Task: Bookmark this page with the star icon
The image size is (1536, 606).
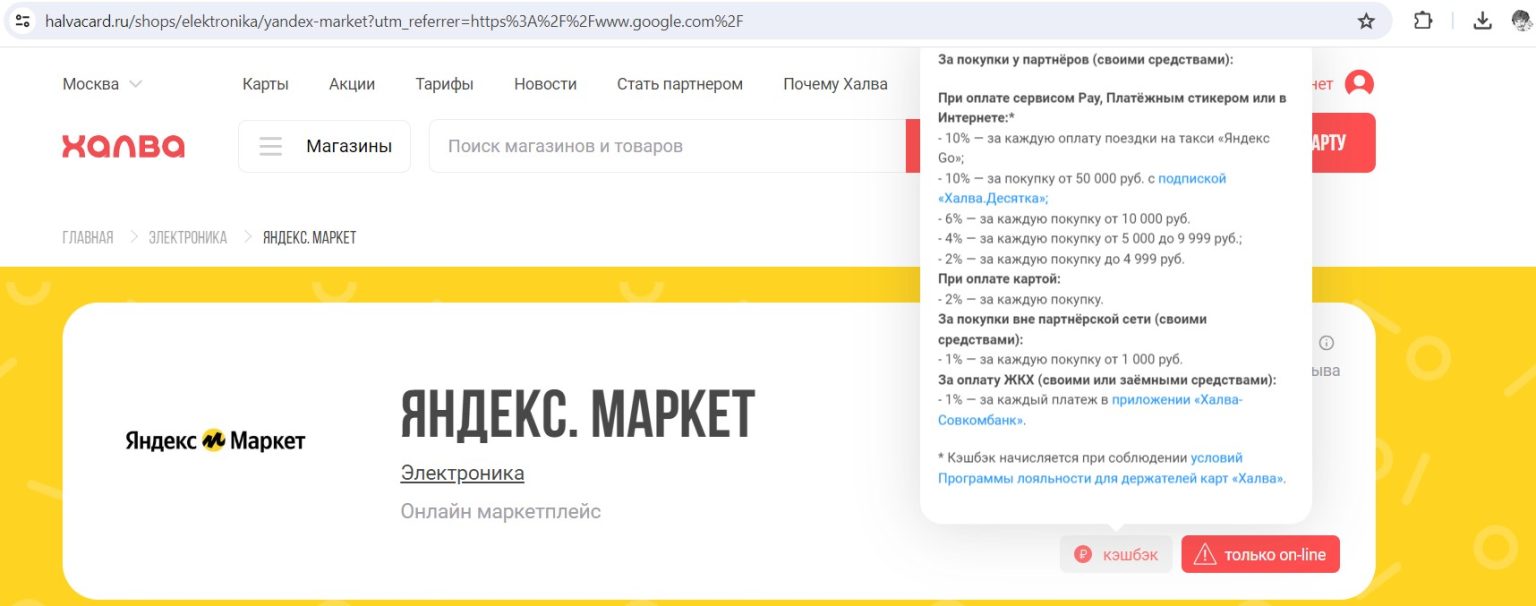Action: click(x=1366, y=21)
